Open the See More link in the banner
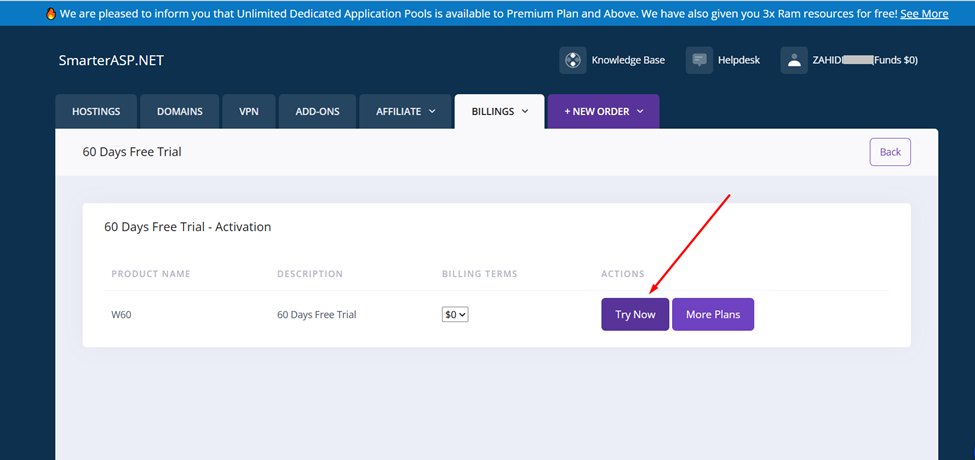Image resolution: width=975 pixels, height=460 pixels. [x=924, y=14]
